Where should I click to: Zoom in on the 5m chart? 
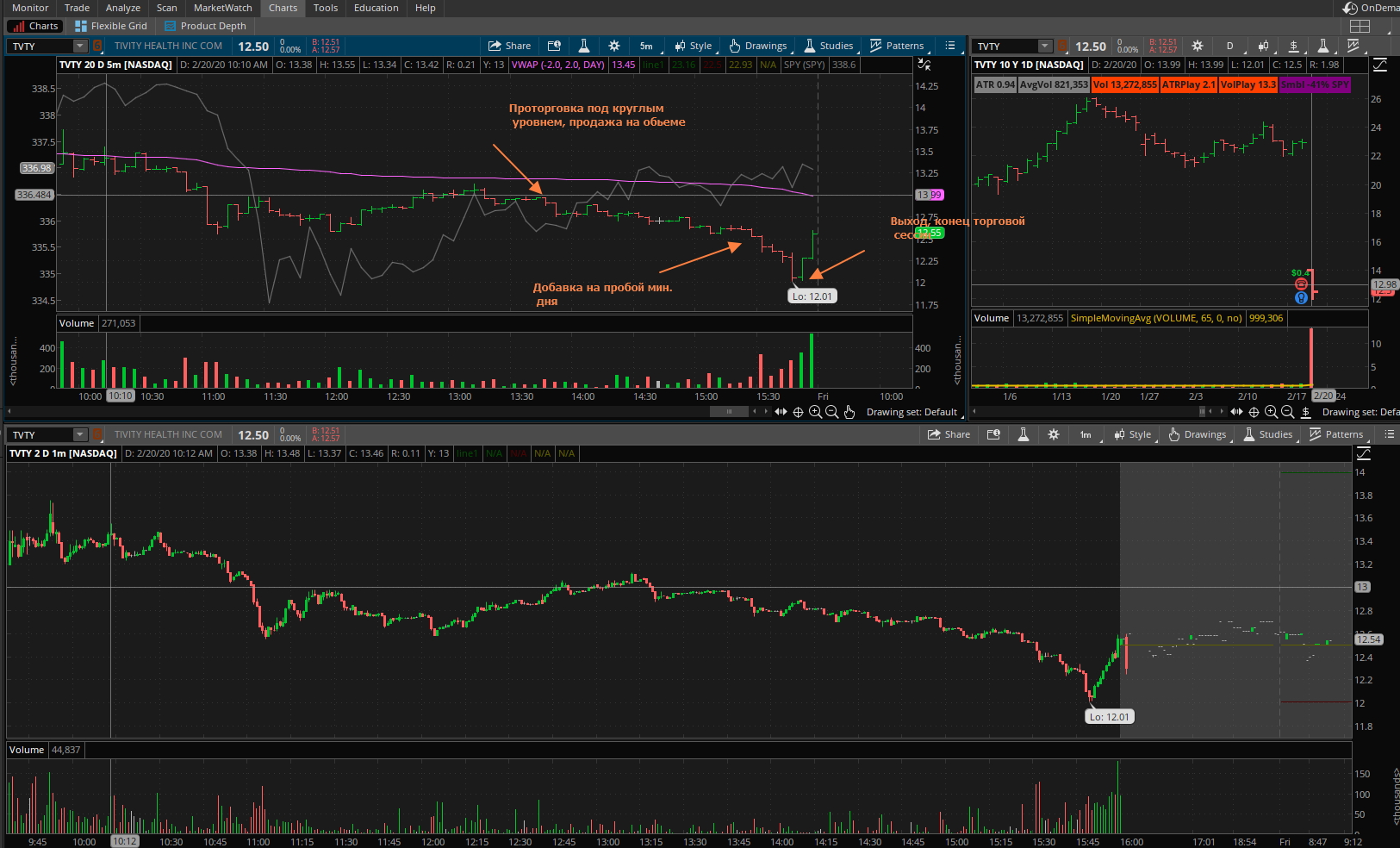click(x=815, y=412)
